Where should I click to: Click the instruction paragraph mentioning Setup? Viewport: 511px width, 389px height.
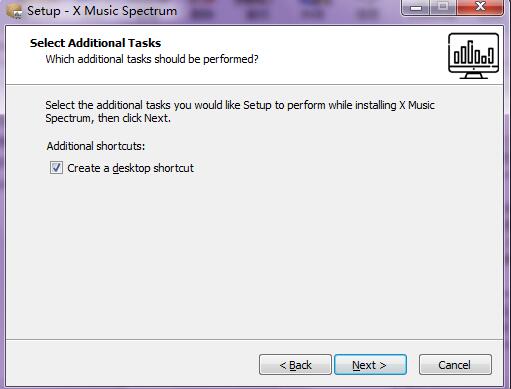point(240,111)
